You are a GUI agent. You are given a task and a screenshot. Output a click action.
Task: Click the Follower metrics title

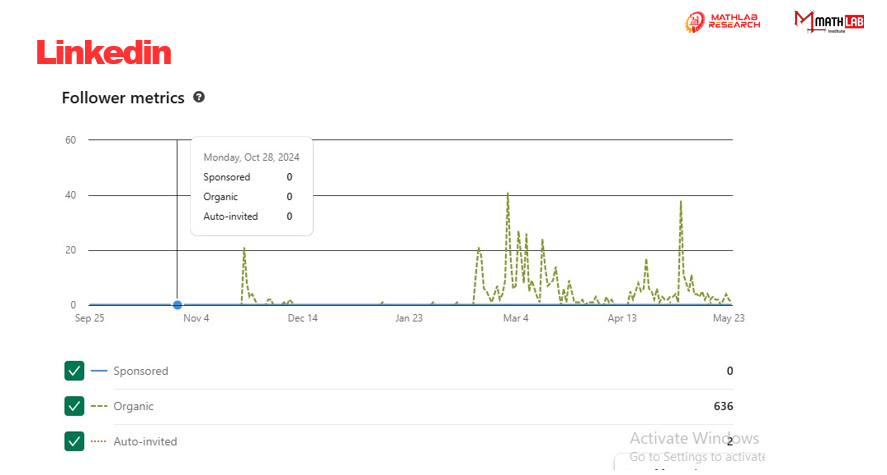pos(123,98)
